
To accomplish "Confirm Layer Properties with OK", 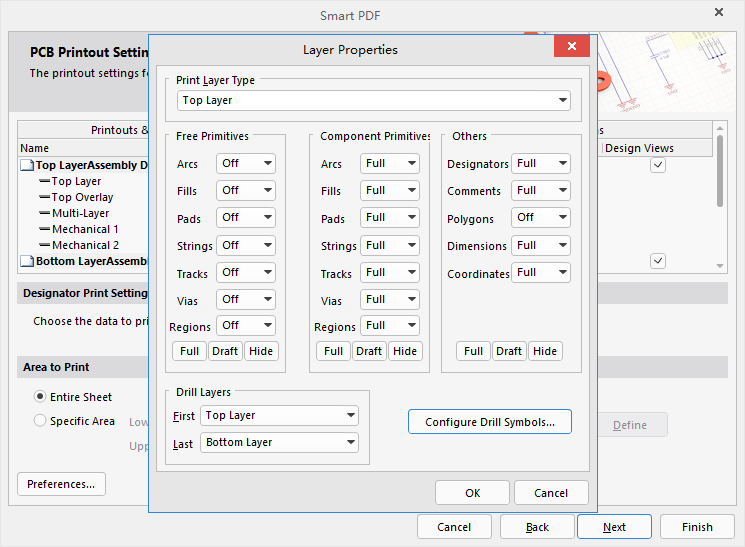I will [x=473, y=493].
